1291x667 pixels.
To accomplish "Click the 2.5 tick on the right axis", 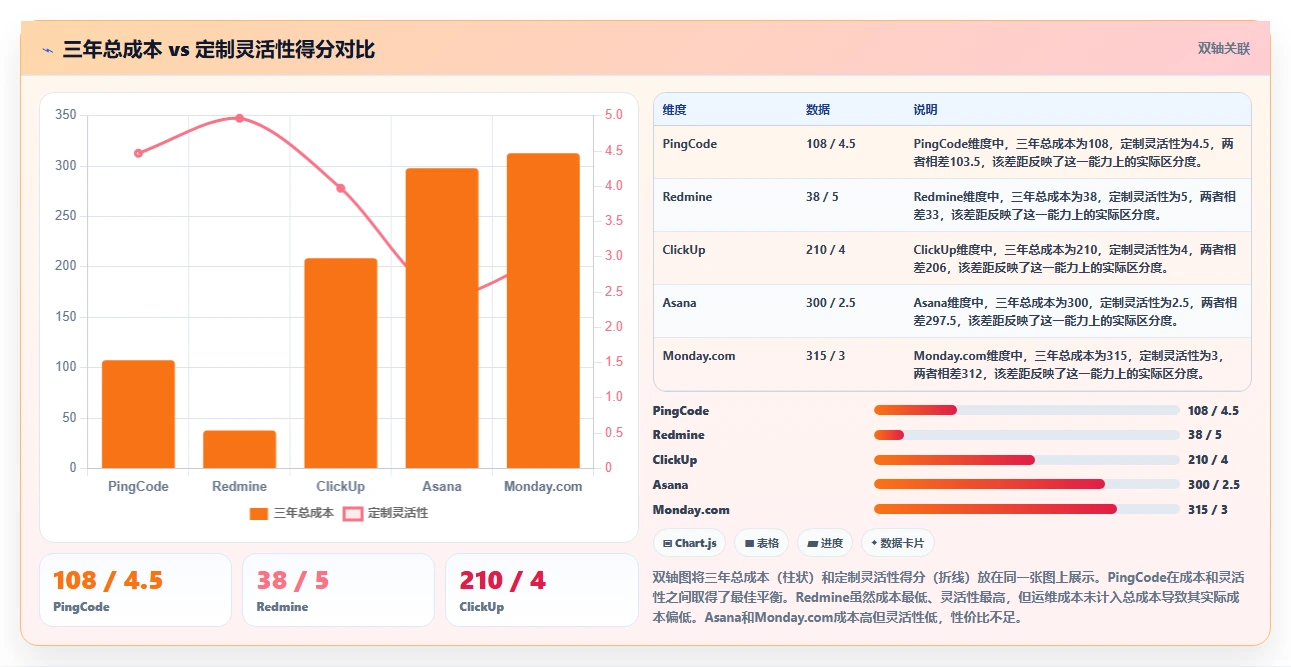I will pyautogui.click(x=614, y=291).
